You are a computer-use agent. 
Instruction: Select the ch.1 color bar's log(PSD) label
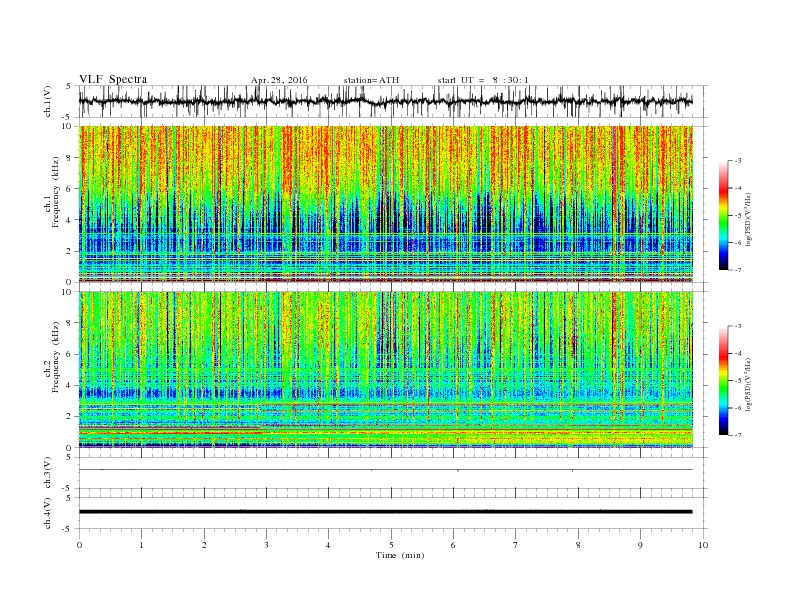click(750, 220)
